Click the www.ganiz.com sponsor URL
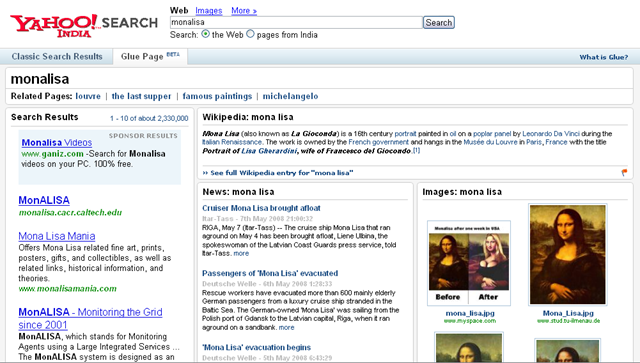The image size is (640, 363). (52, 154)
